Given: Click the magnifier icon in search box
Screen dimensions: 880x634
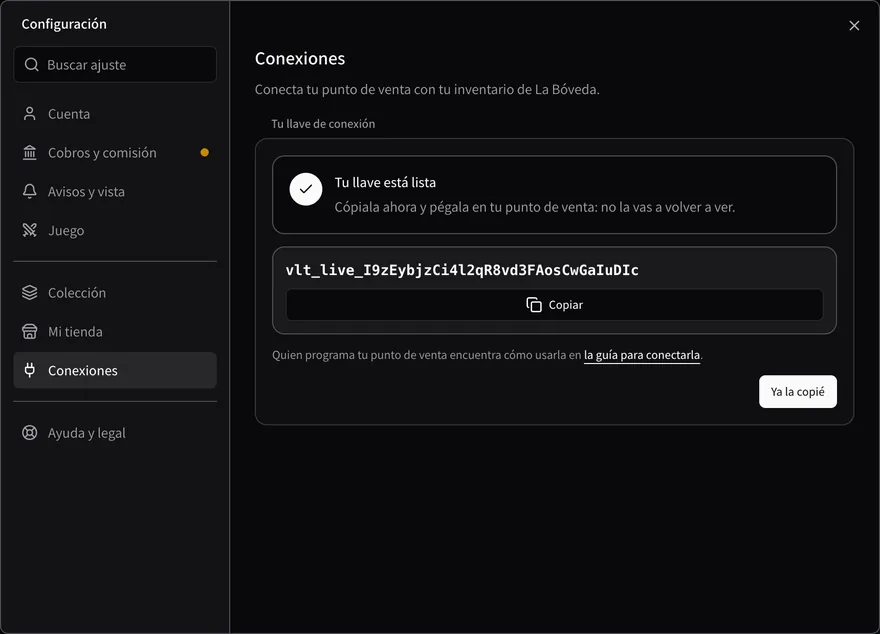Looking at the screenshot, I should (x=32, y=65).
